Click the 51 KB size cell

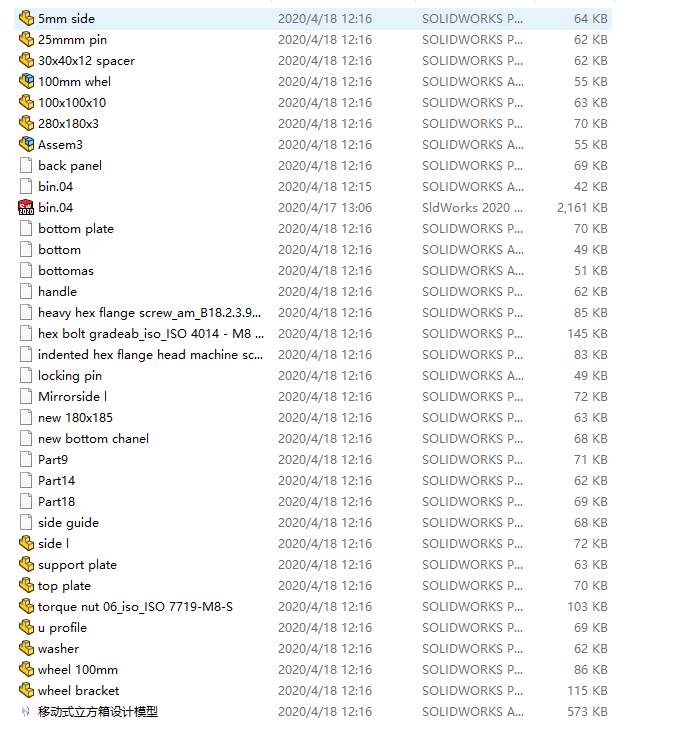click(591, 271)
